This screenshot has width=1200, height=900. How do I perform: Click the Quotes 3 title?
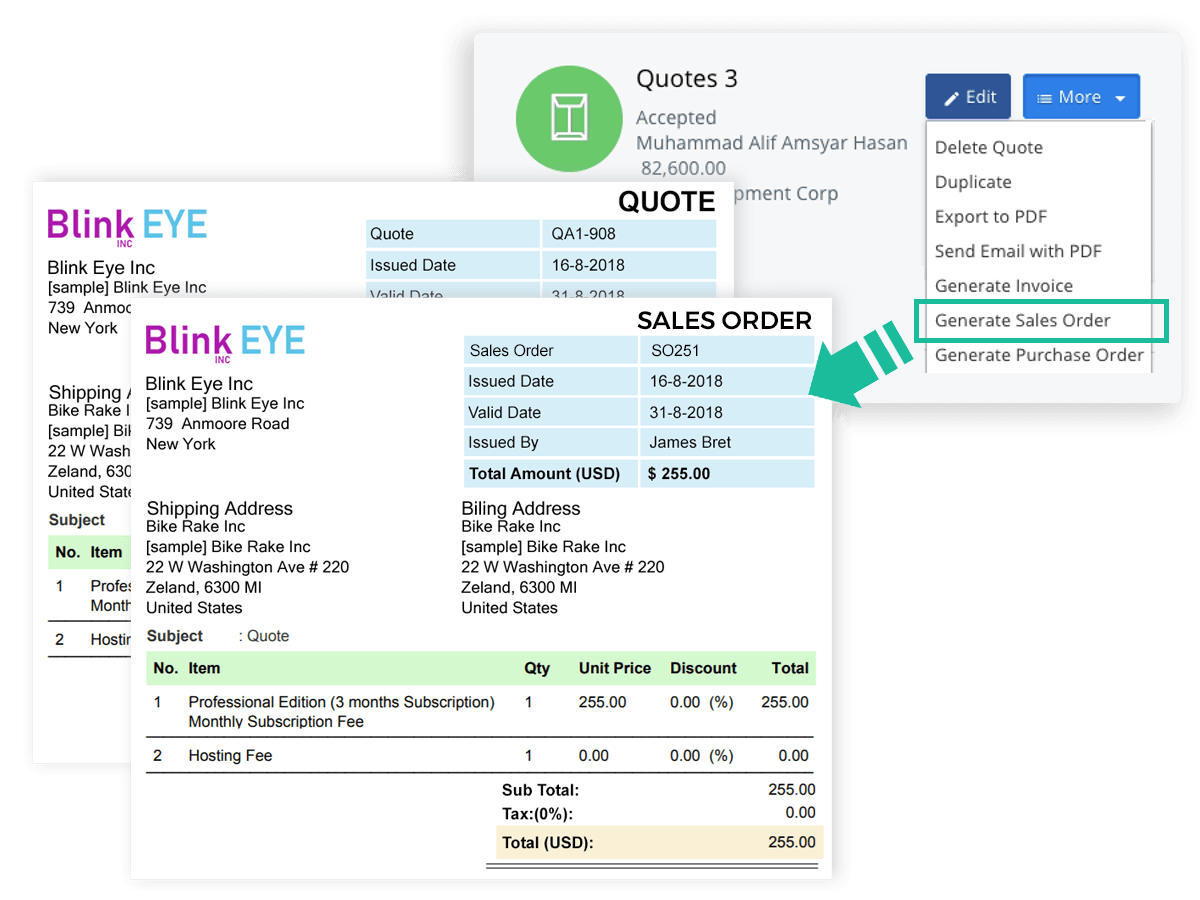coord(687,79)
